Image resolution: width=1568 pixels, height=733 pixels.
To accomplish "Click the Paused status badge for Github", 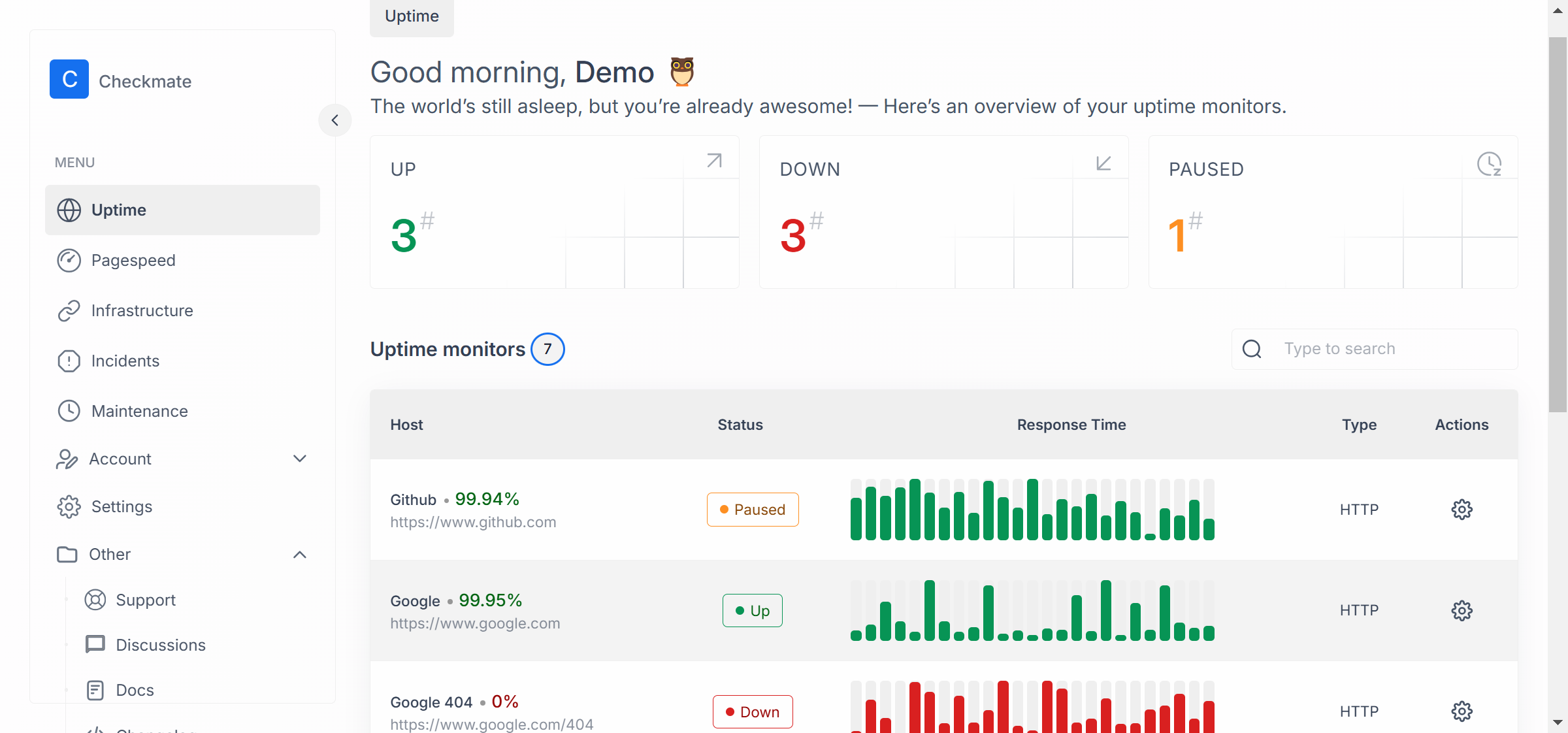I will 753,510.
